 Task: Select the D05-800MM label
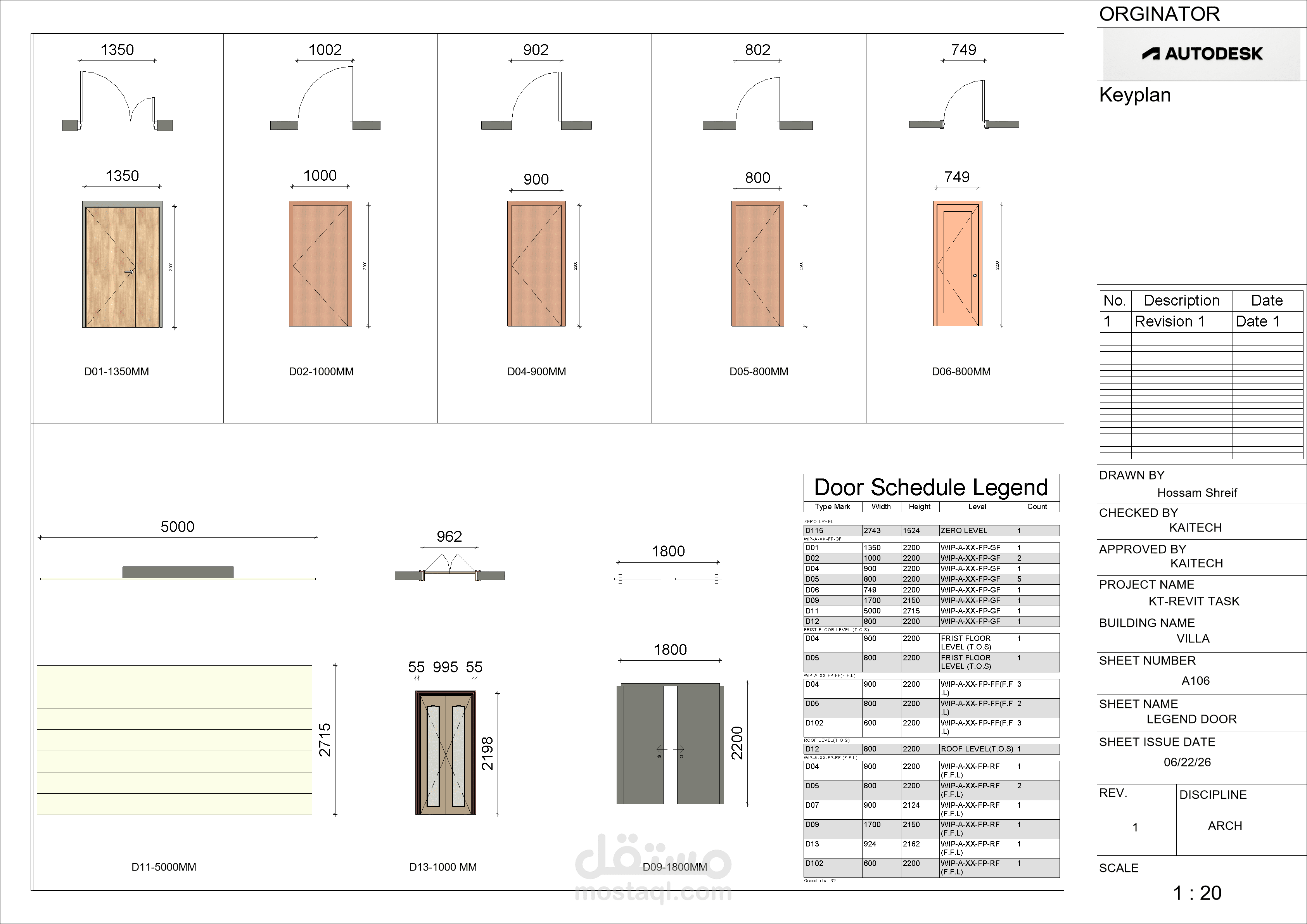coord(759,371)
